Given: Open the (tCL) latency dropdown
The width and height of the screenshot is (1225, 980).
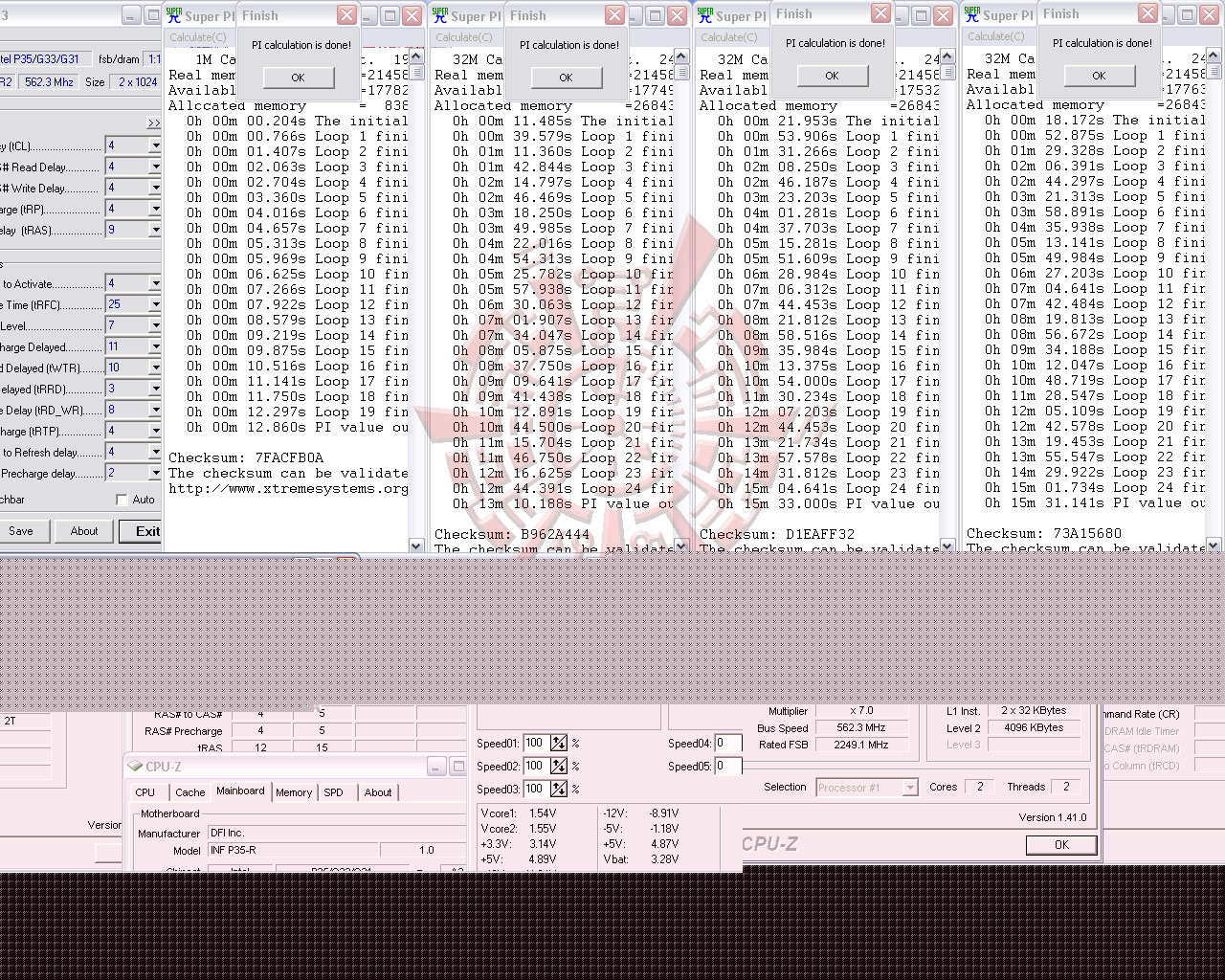Looking at the screenshot, I should [155, 145].
